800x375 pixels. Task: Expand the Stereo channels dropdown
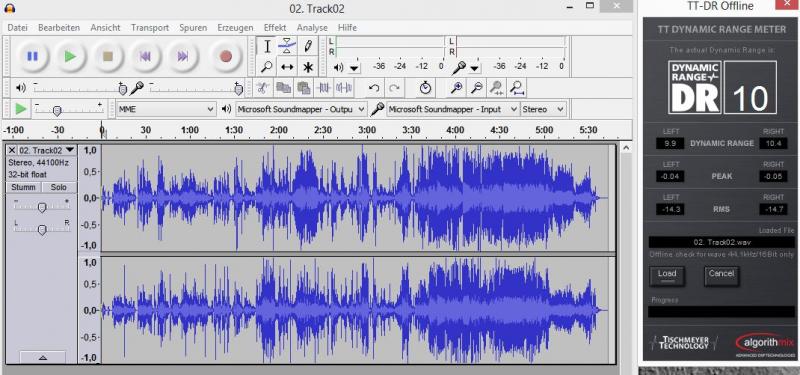[543, 109]
